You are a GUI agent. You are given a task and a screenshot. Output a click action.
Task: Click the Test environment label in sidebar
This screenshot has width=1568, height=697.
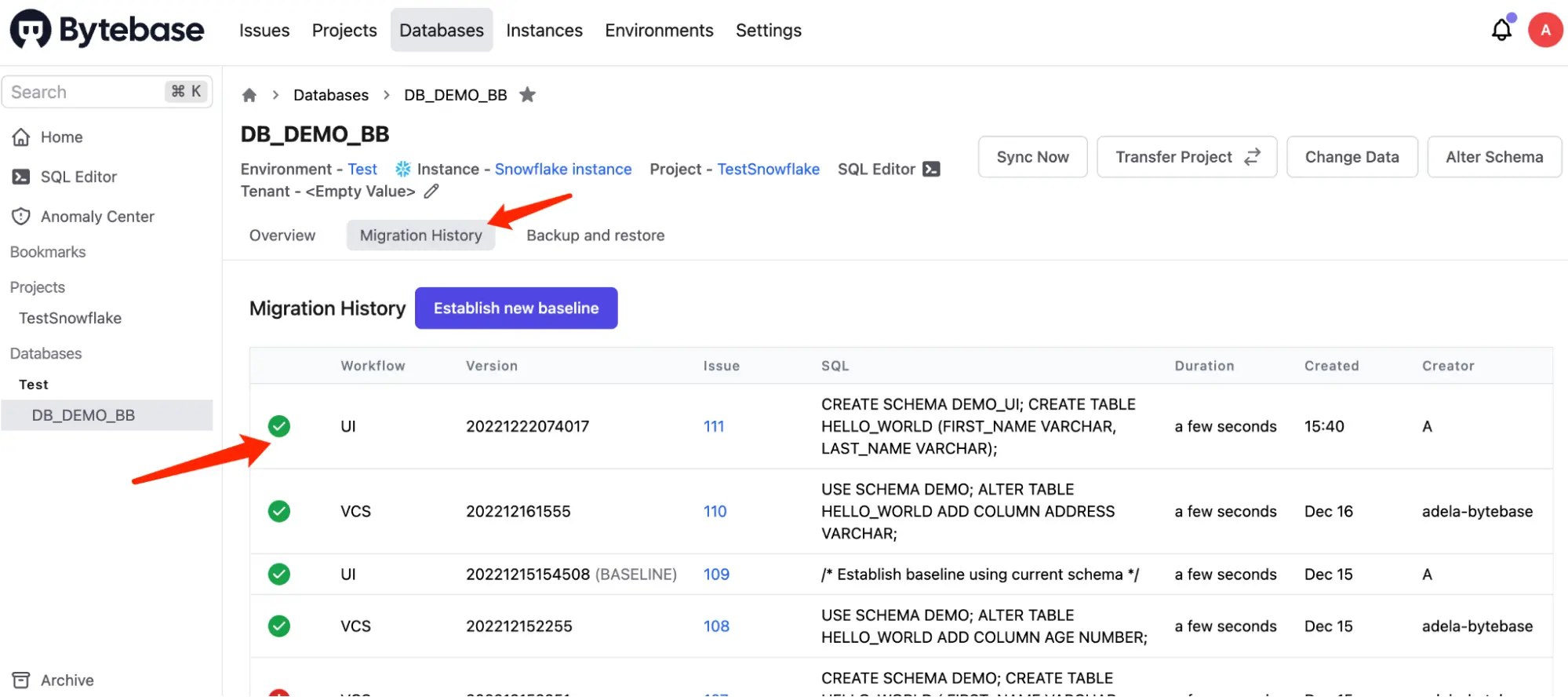click(x=34, y=384)
